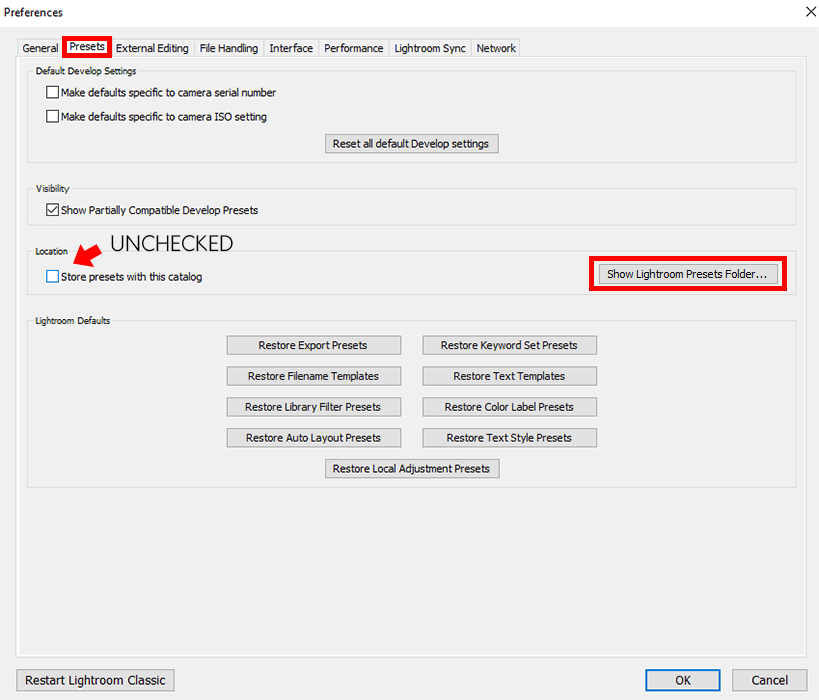Screen dimensions: 819x700
Task: Confirm preferences with OK button
Action: 682,680
